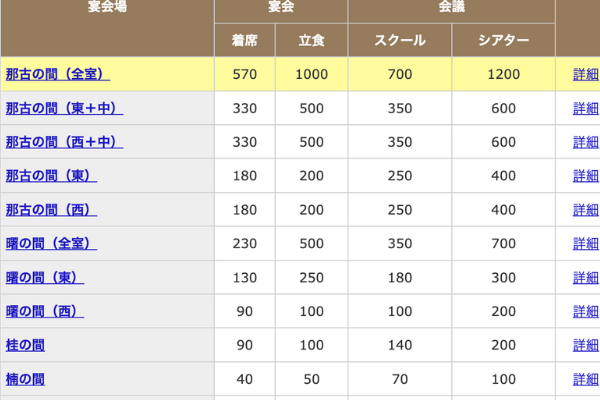The width and height of the screenshot is (600, 400).
Task: Show 詳細 for 曙の間（全室）
Action: (x=586, y=243)
